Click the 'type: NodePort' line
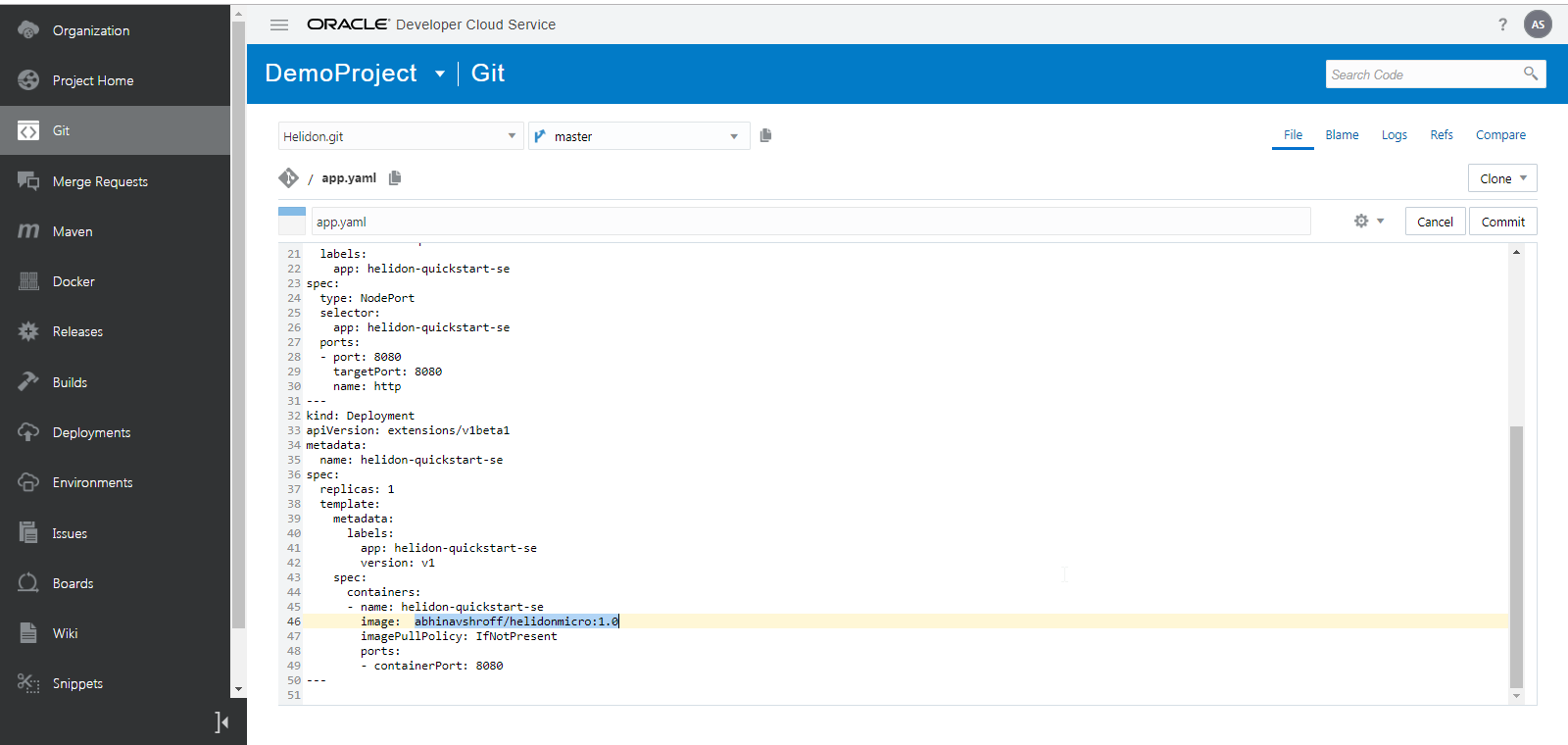Screen dimensions: 1568x745 click(x=367, y=298)
